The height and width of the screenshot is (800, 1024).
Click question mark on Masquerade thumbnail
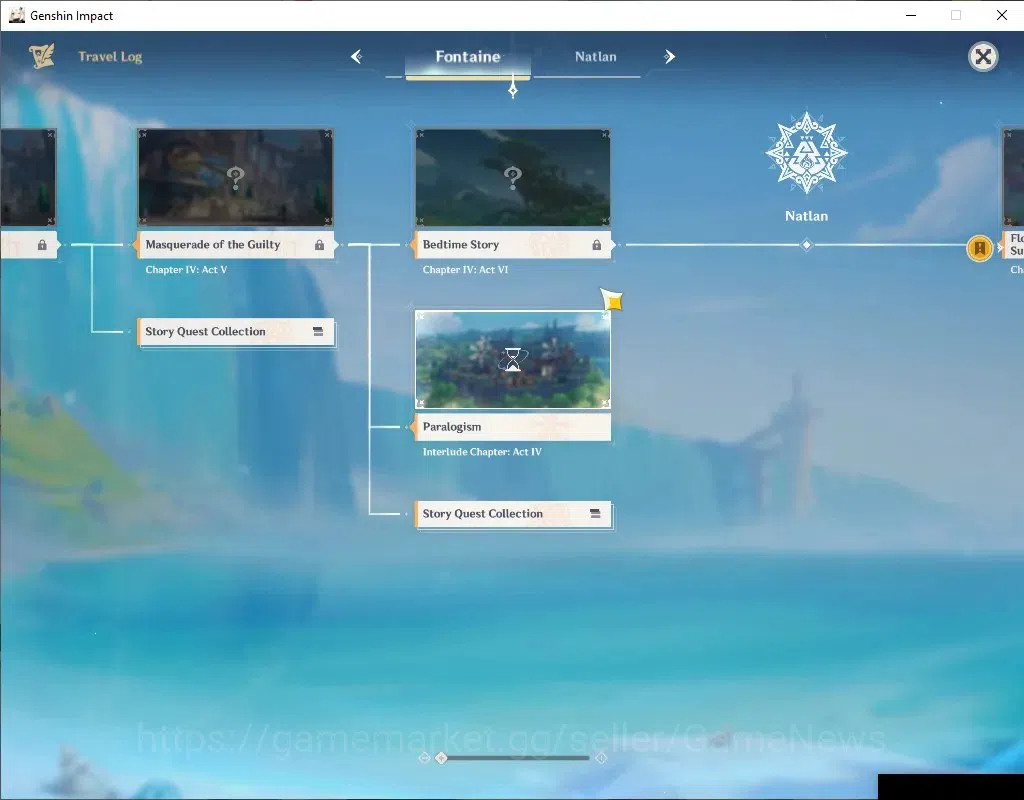coord(235,177)
